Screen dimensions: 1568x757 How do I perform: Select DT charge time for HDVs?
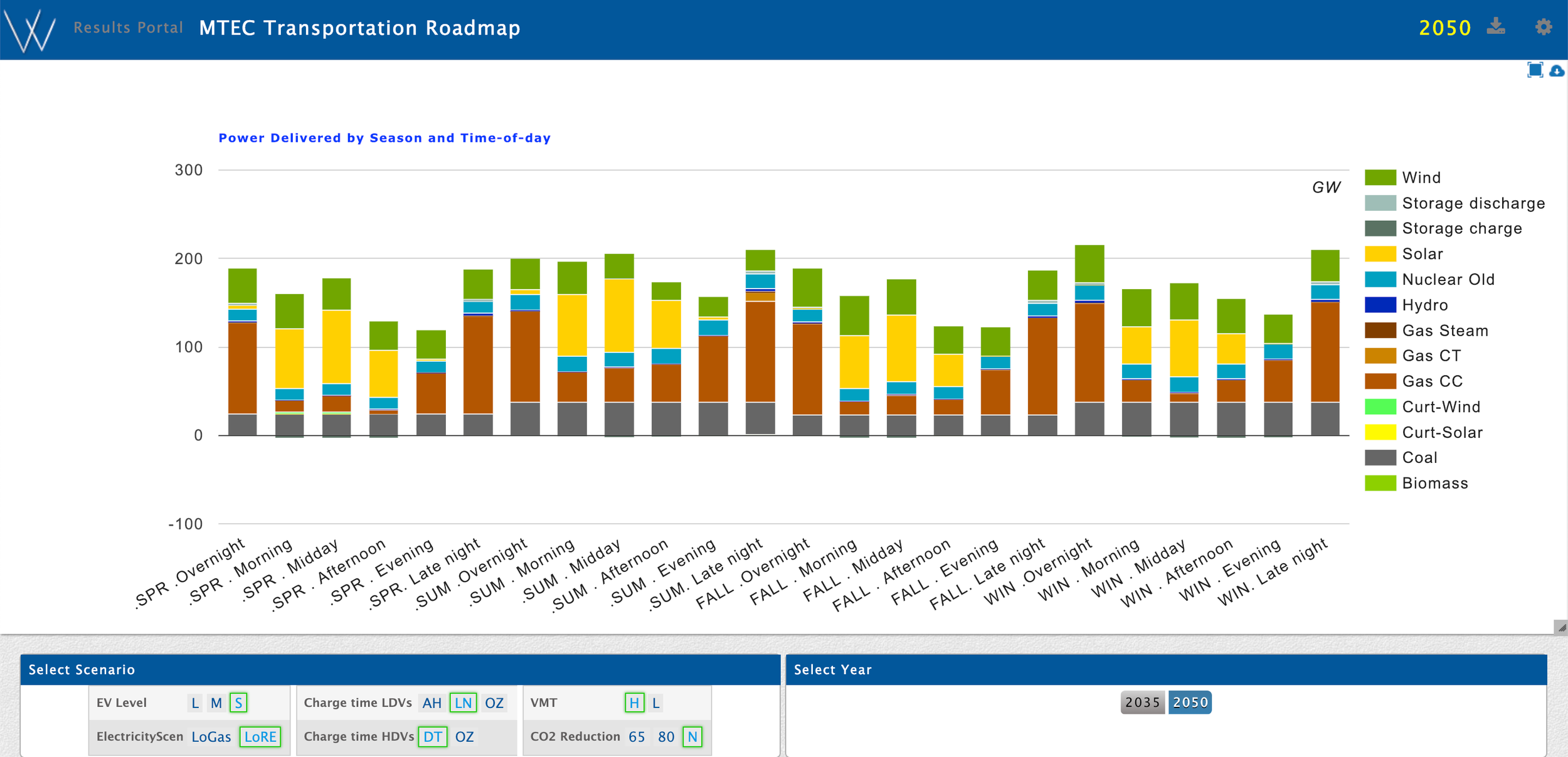(x=433, y=737)
